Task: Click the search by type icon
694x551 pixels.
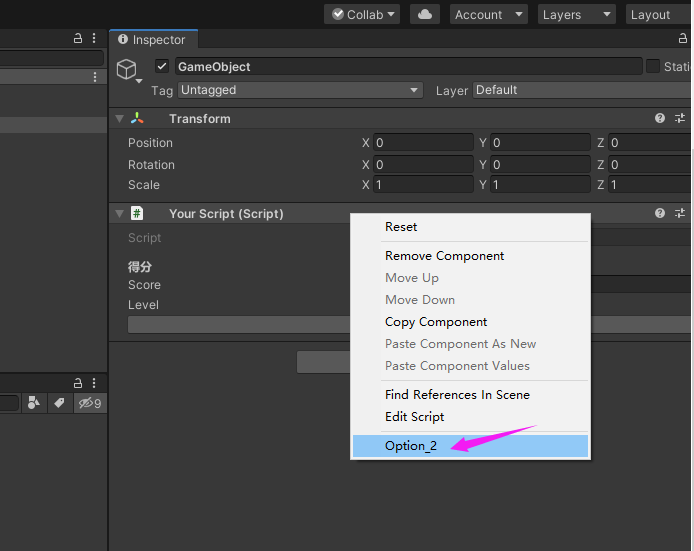Action: 34,403
